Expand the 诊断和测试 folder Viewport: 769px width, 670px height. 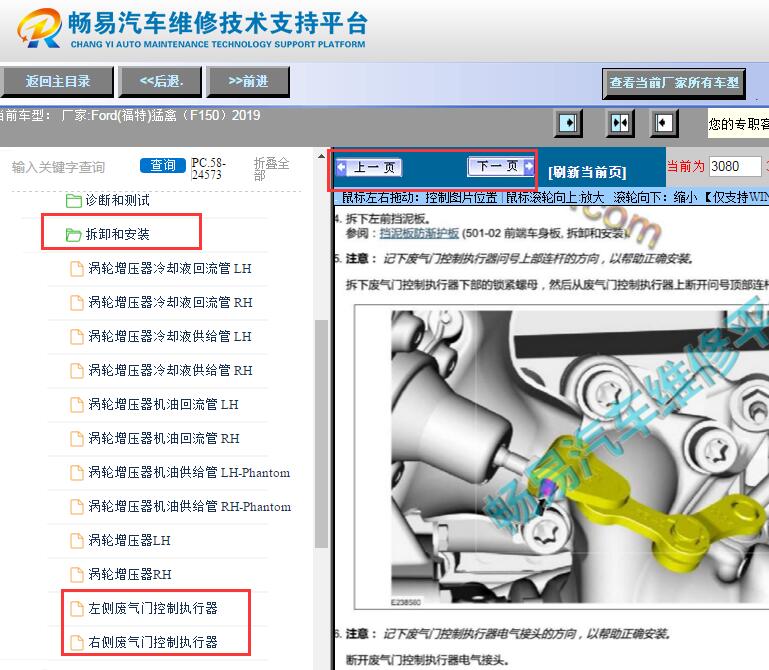coord(117,200)
